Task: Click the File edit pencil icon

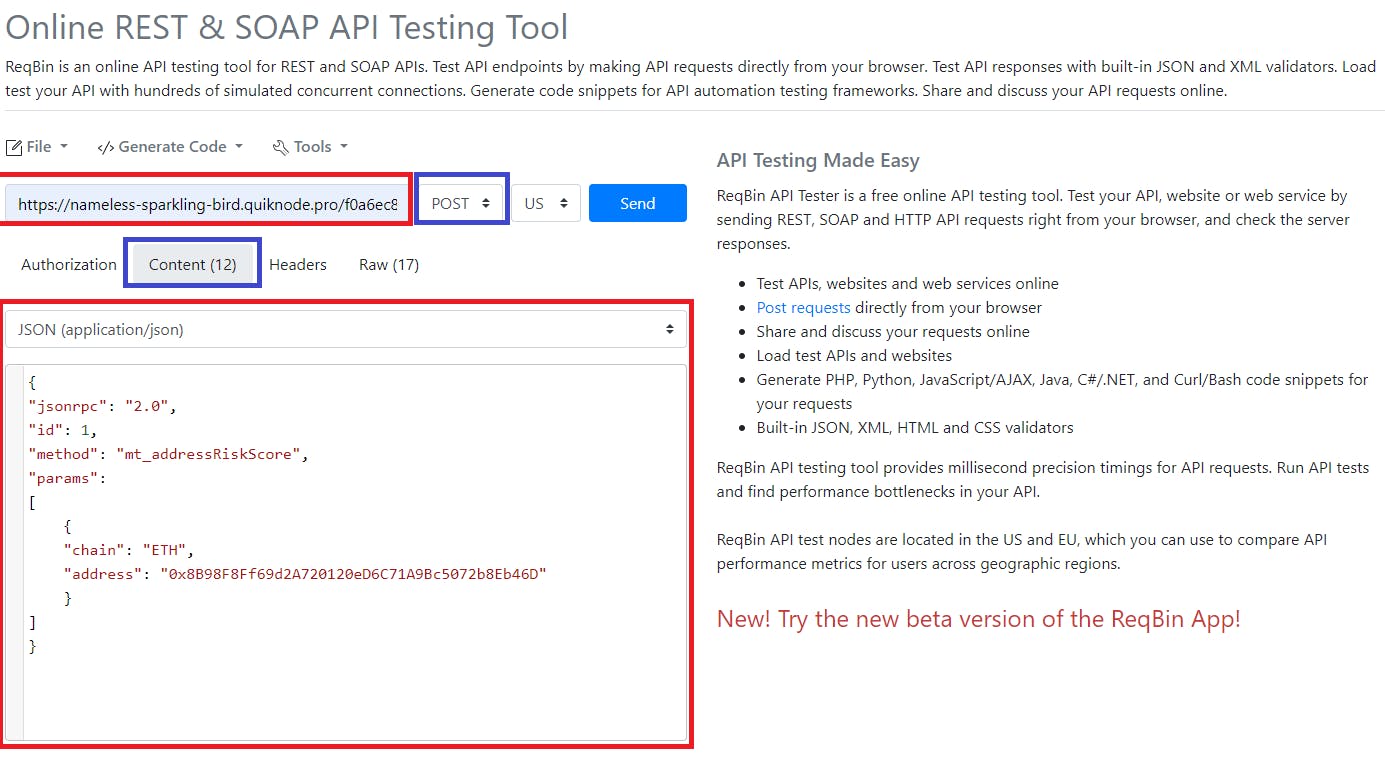Action: coord(14,148)
